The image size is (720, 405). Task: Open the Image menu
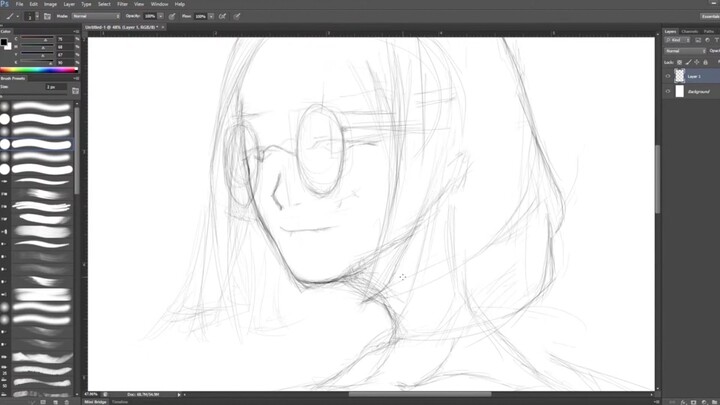click(x=50, y=4)
